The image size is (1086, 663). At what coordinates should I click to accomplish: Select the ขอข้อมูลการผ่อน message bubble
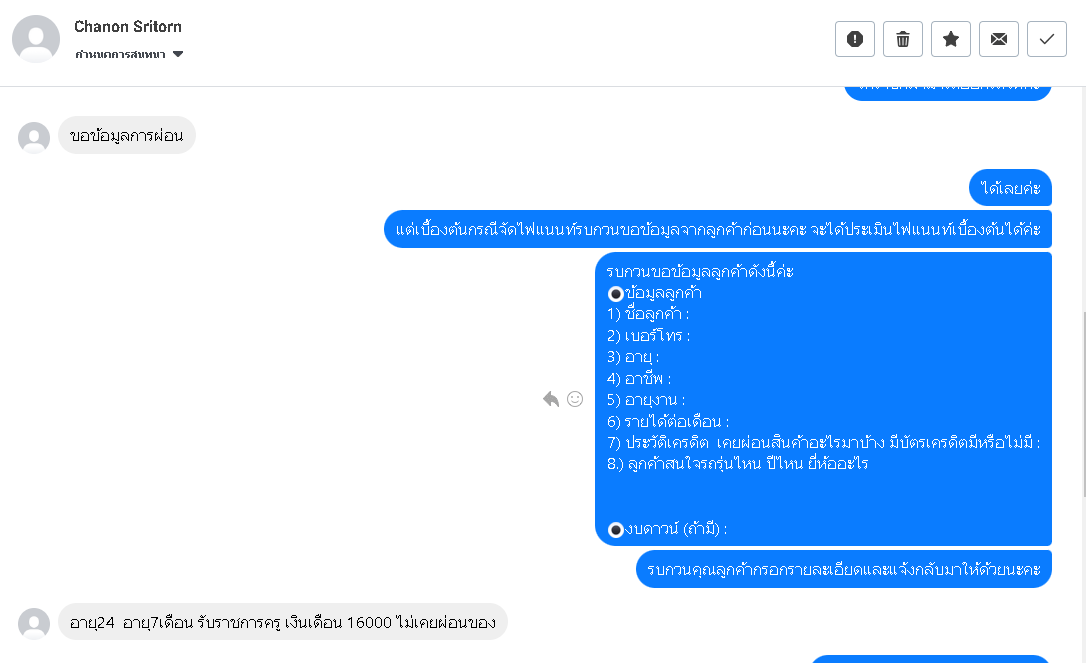pyautogui.click(x=127, y=135)
